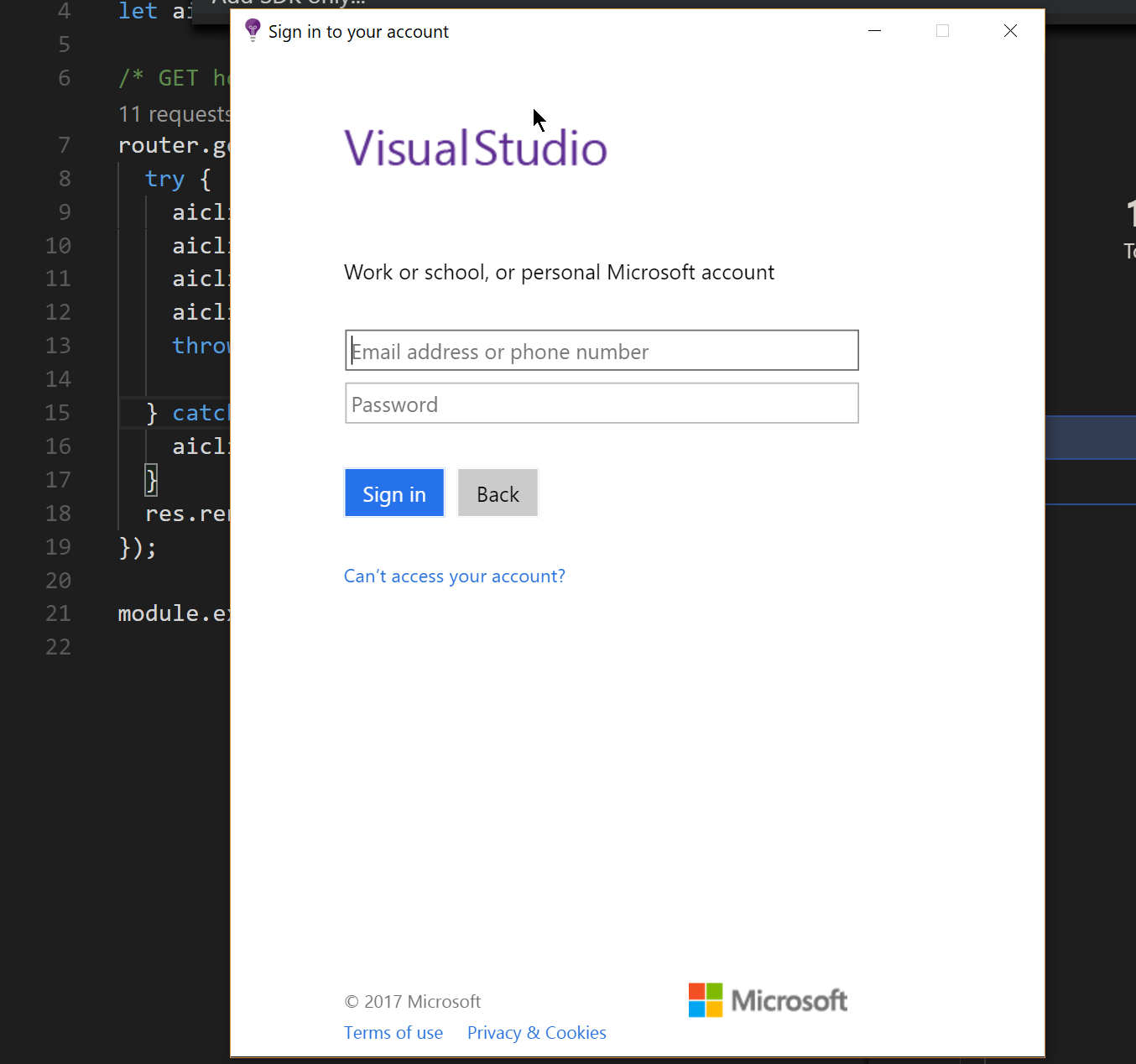Close the Sign in to your account dialog
Screen dimensions: 1136x1064
(x=1010, y=31)
